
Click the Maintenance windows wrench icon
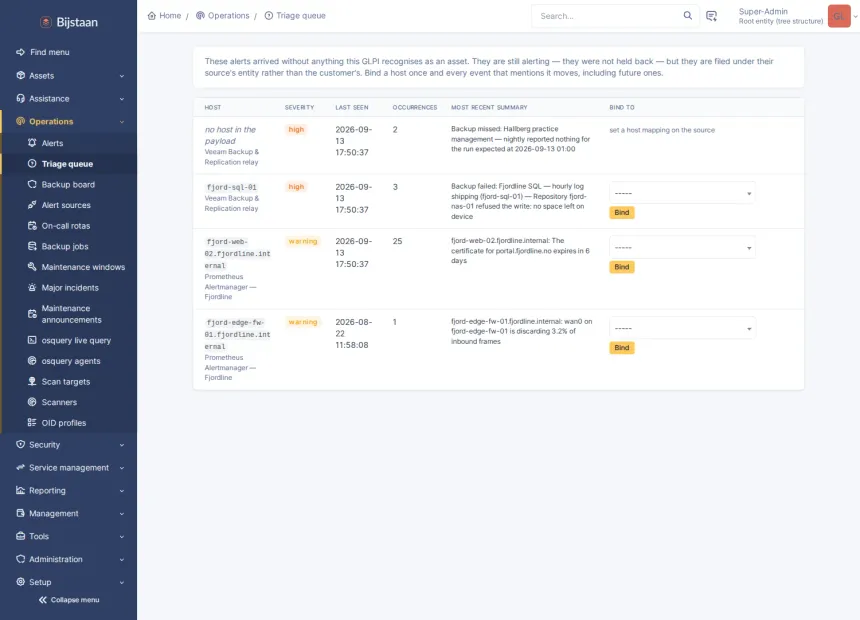[32, 267]
